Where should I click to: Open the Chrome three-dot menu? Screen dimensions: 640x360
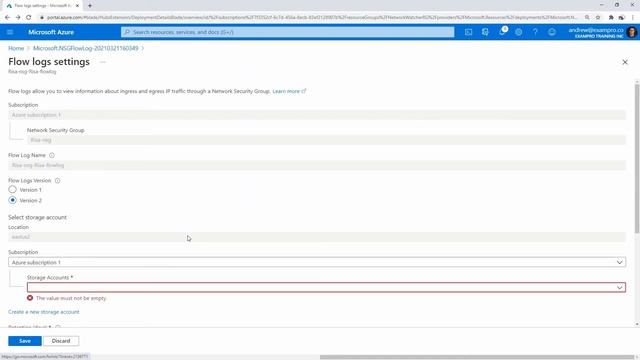(633, 18)
